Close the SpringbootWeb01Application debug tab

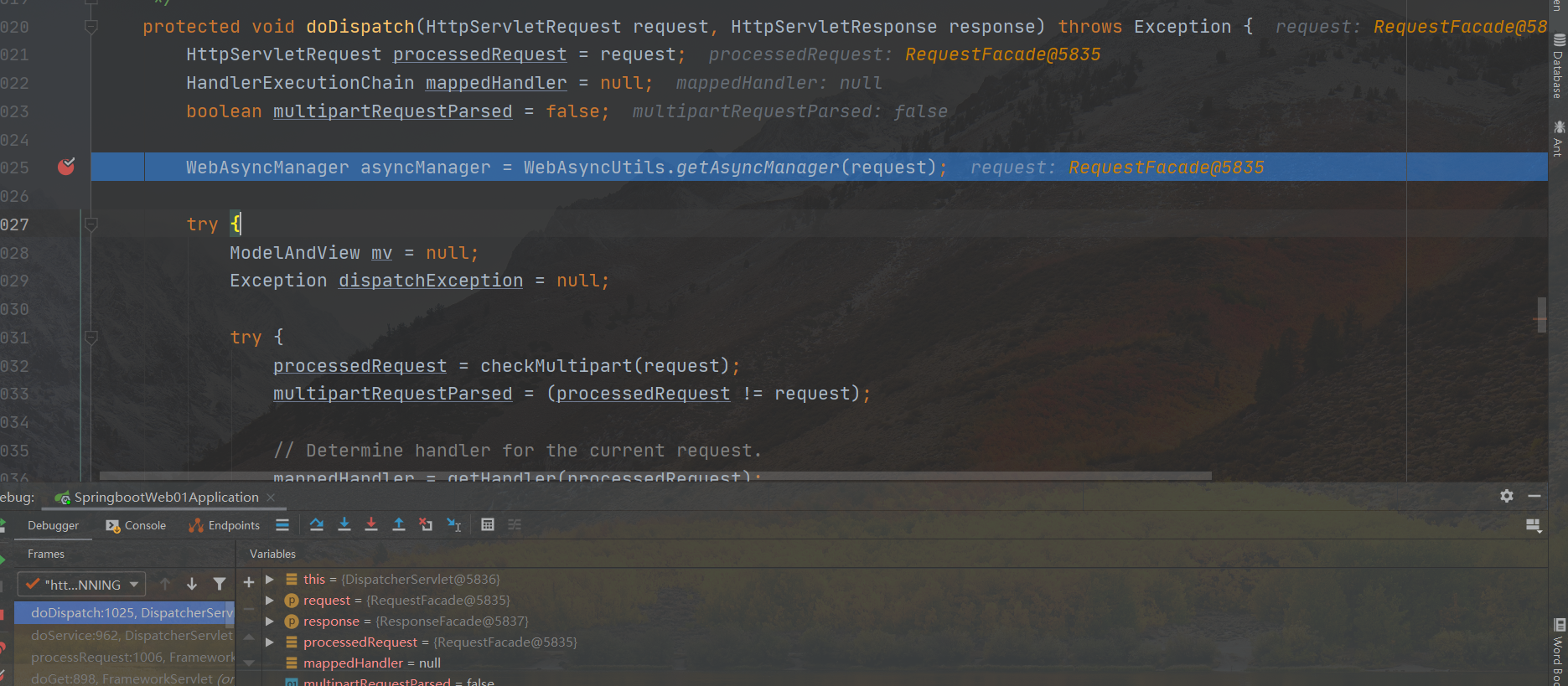[x=271, y=498]
